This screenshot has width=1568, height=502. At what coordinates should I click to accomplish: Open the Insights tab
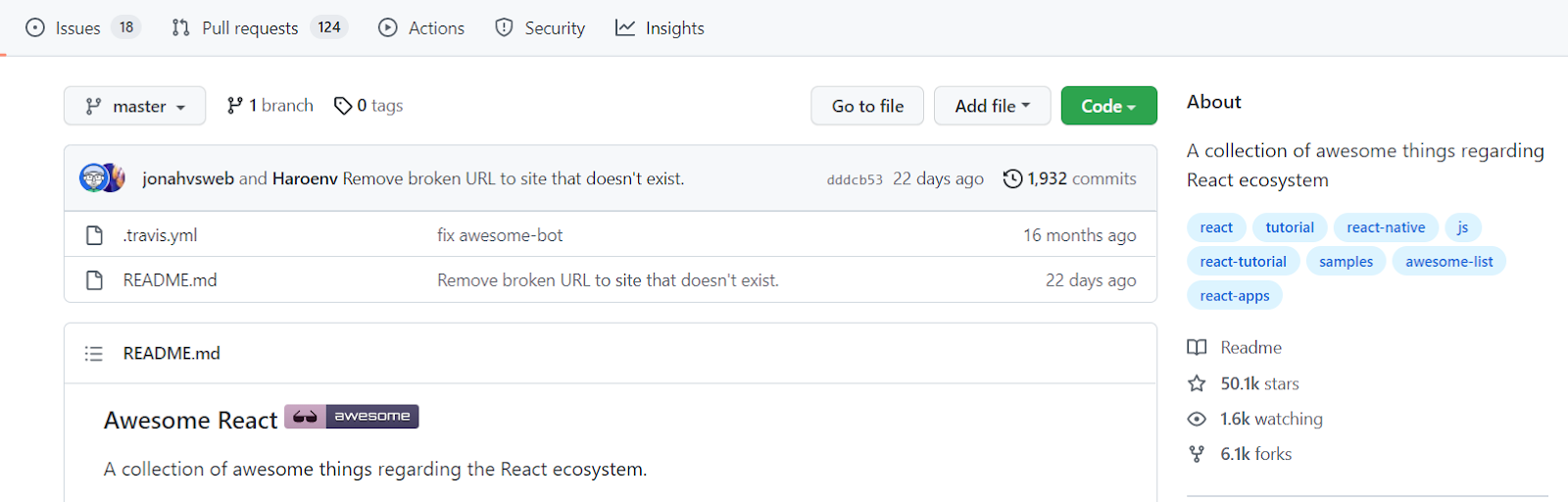coord(660,28)
